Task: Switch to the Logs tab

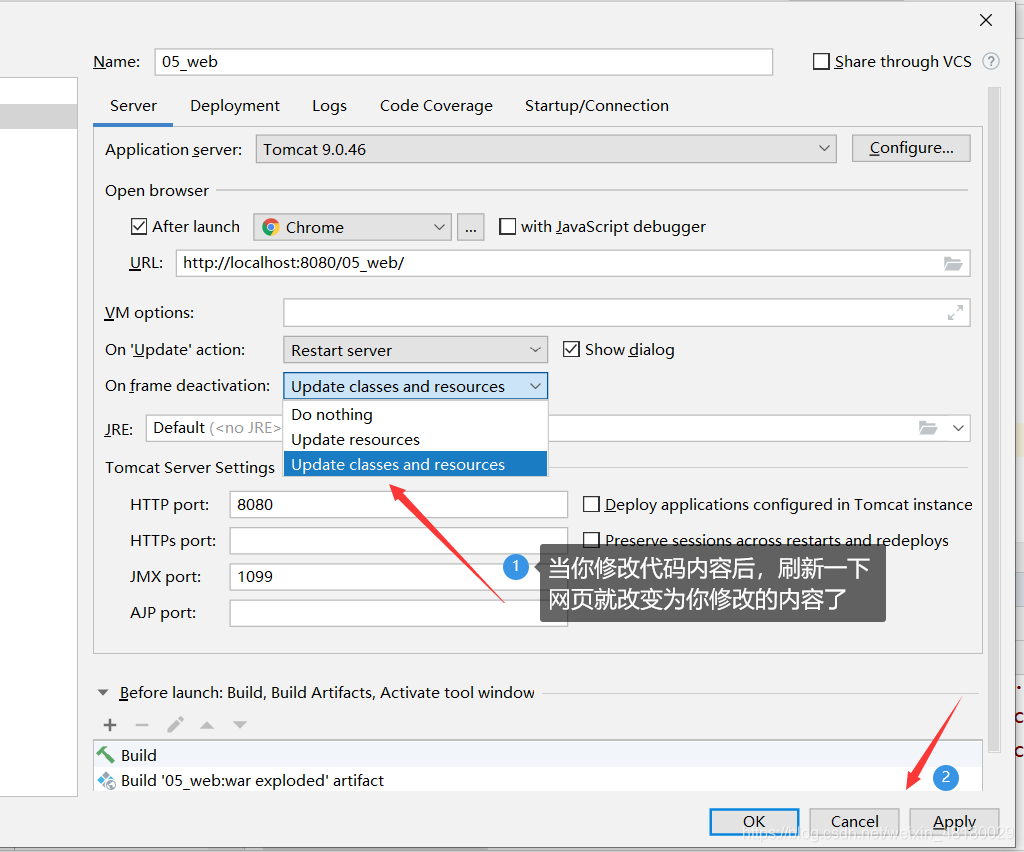Action: click(329, 106)
